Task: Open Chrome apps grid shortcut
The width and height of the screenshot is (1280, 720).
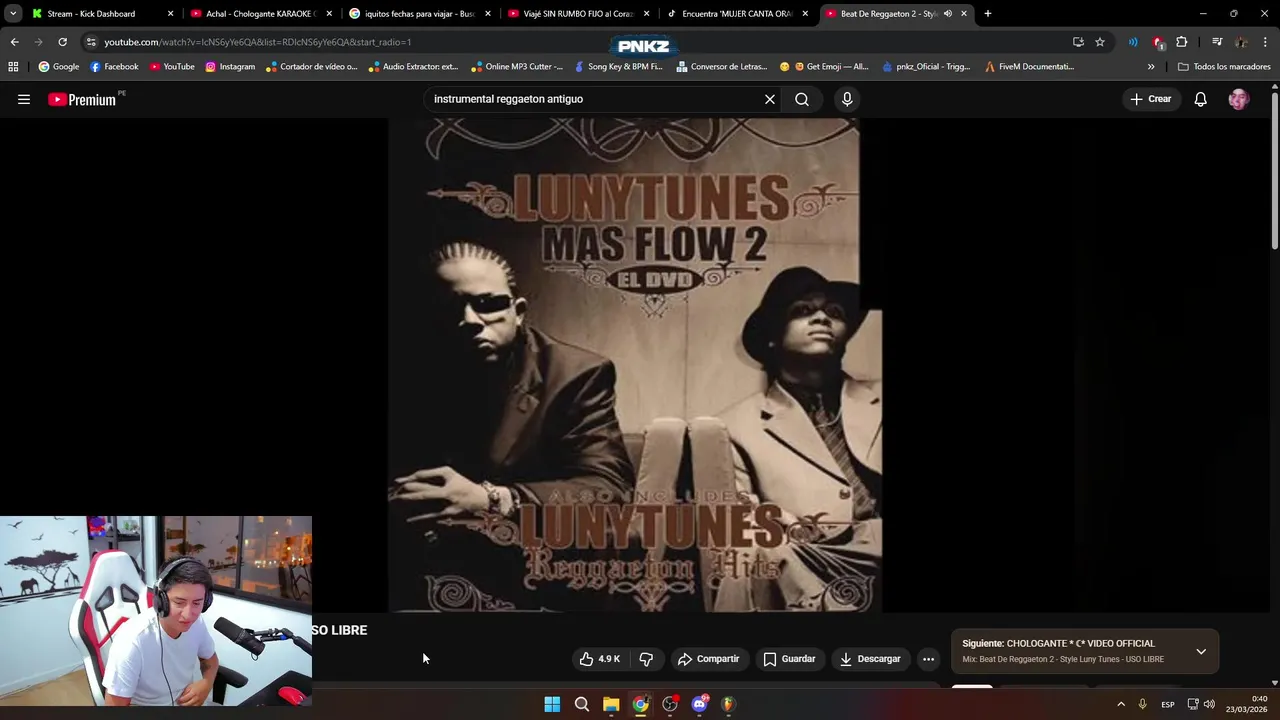Action: pyautogui.click(x=13, y=67)
